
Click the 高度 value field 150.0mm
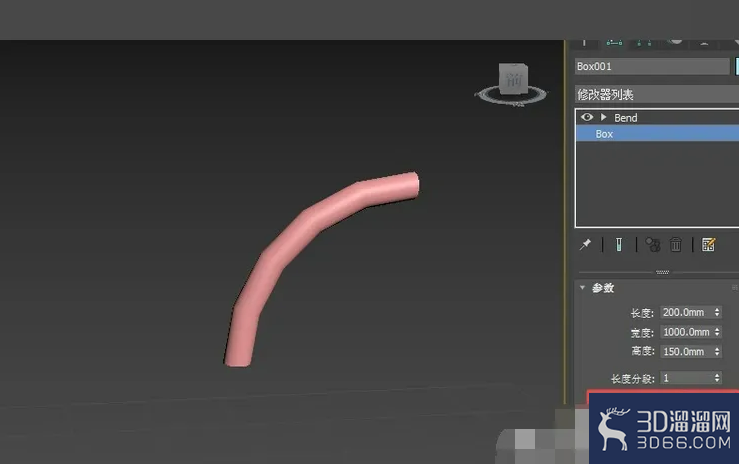coord(686,351)
